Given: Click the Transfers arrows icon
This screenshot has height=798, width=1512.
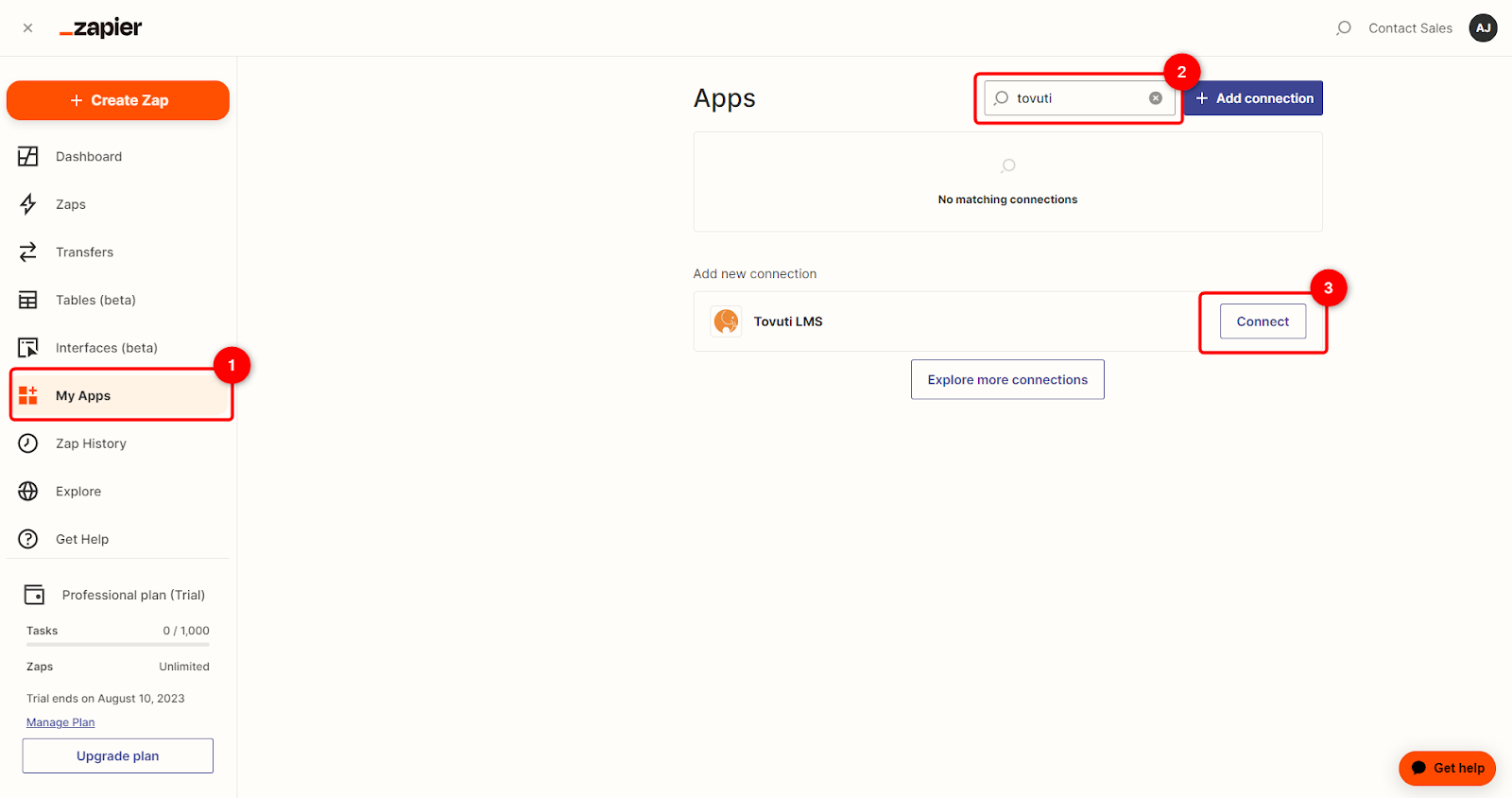Looking at the screenshot, I should point(28,252).
